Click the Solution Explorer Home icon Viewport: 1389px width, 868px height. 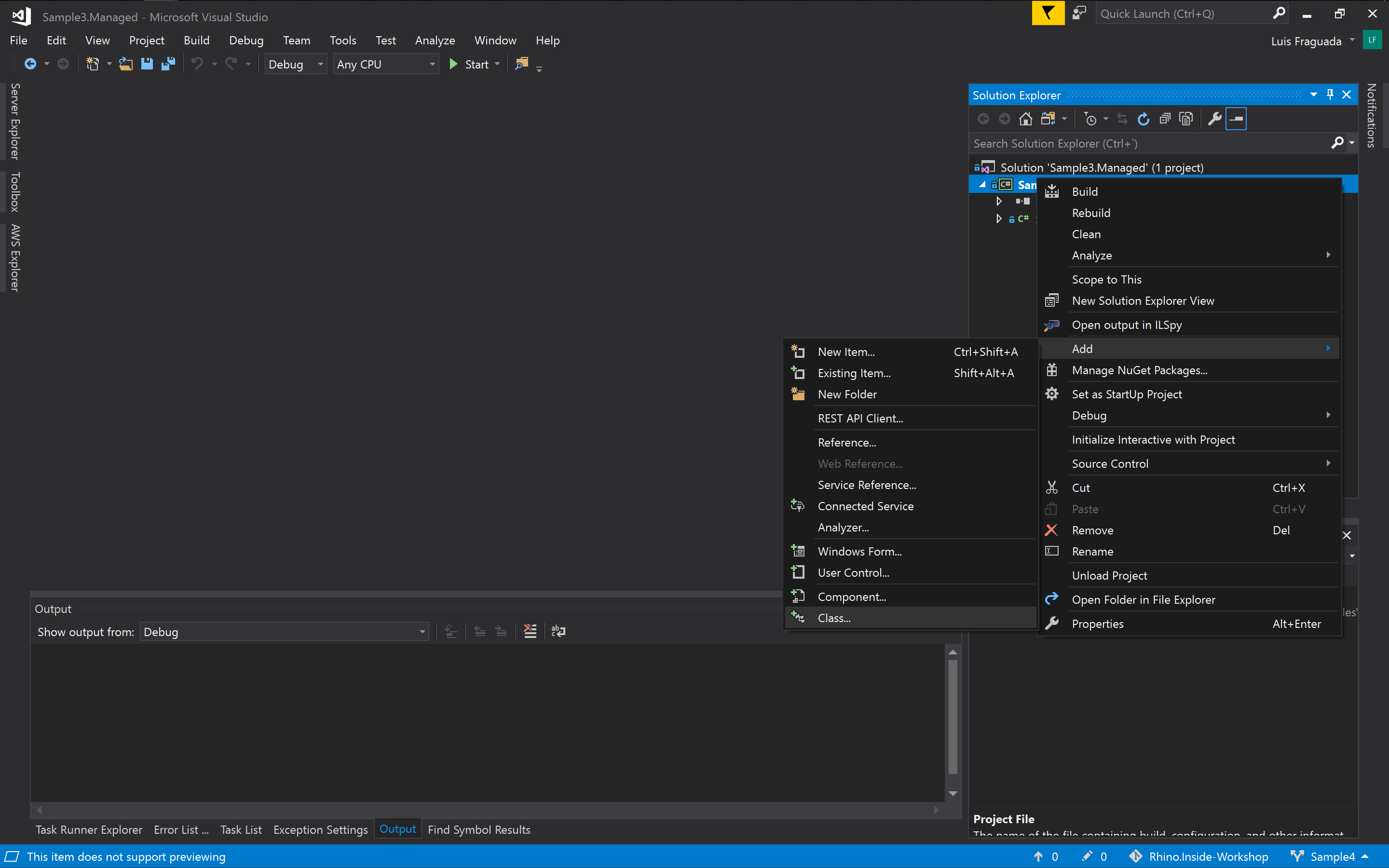[1026, 119]
